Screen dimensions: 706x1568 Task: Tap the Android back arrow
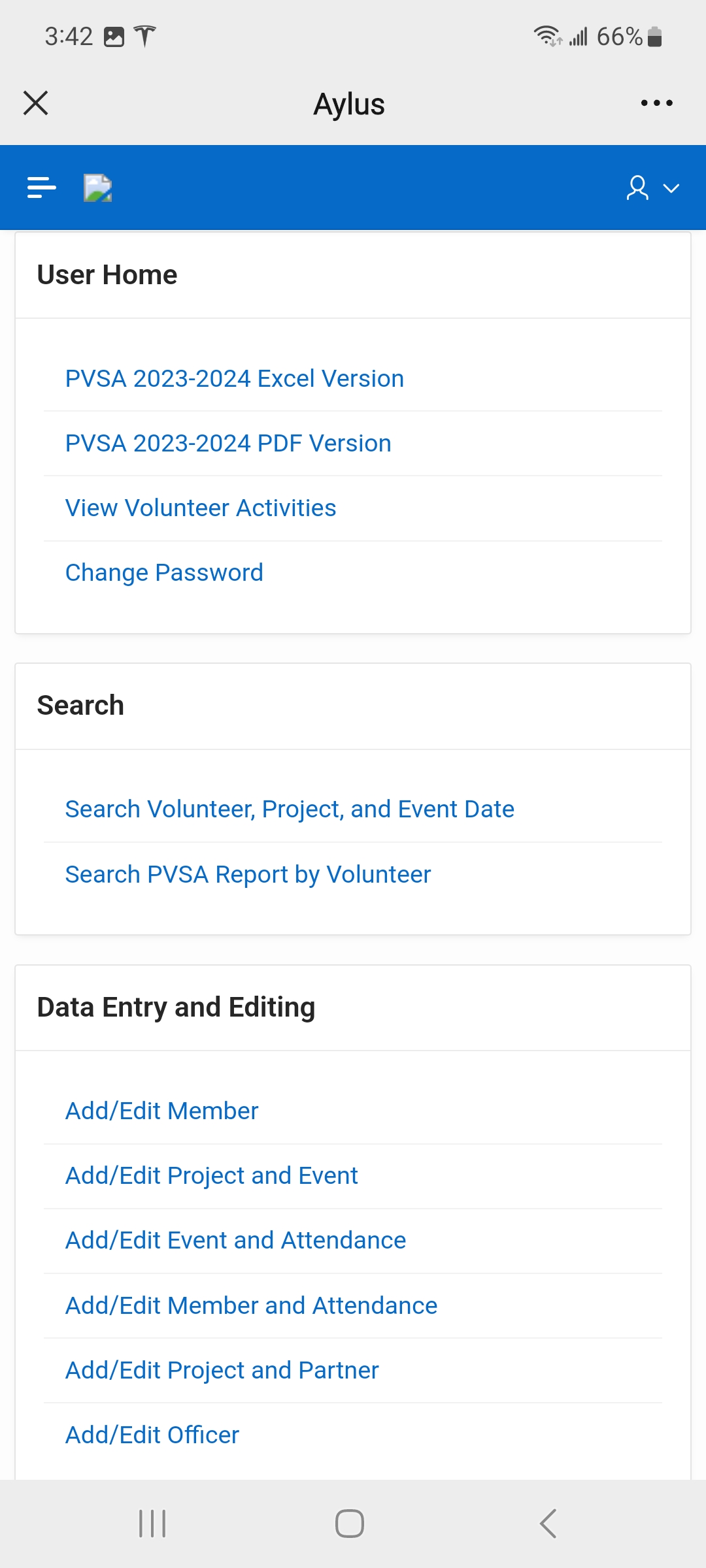[548, 1524]
